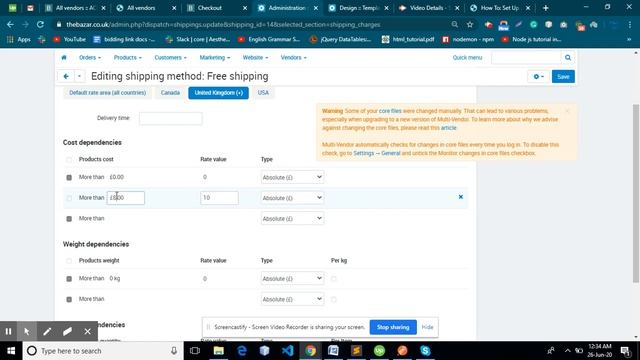Open the Vendors menu
Viewport: 640px width, 360px height.
[293, 58]
